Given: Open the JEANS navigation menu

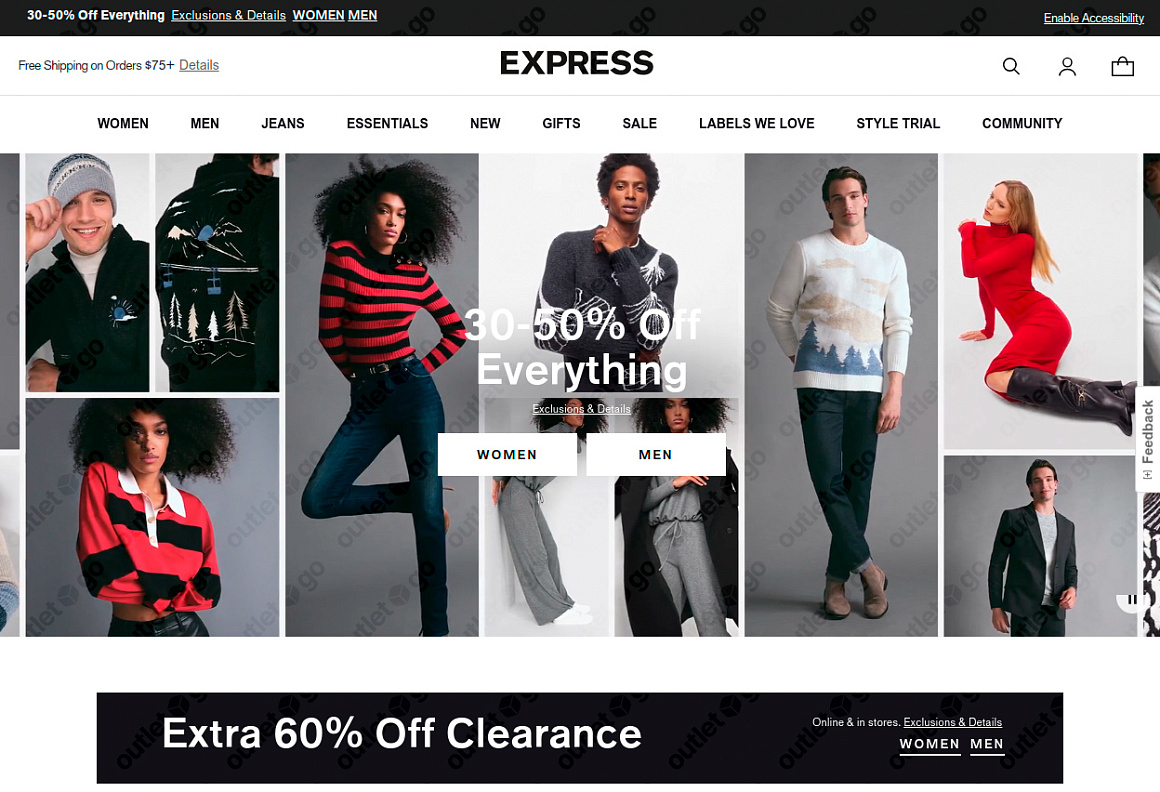Looking at the screenshot, I should pos(283,123).
